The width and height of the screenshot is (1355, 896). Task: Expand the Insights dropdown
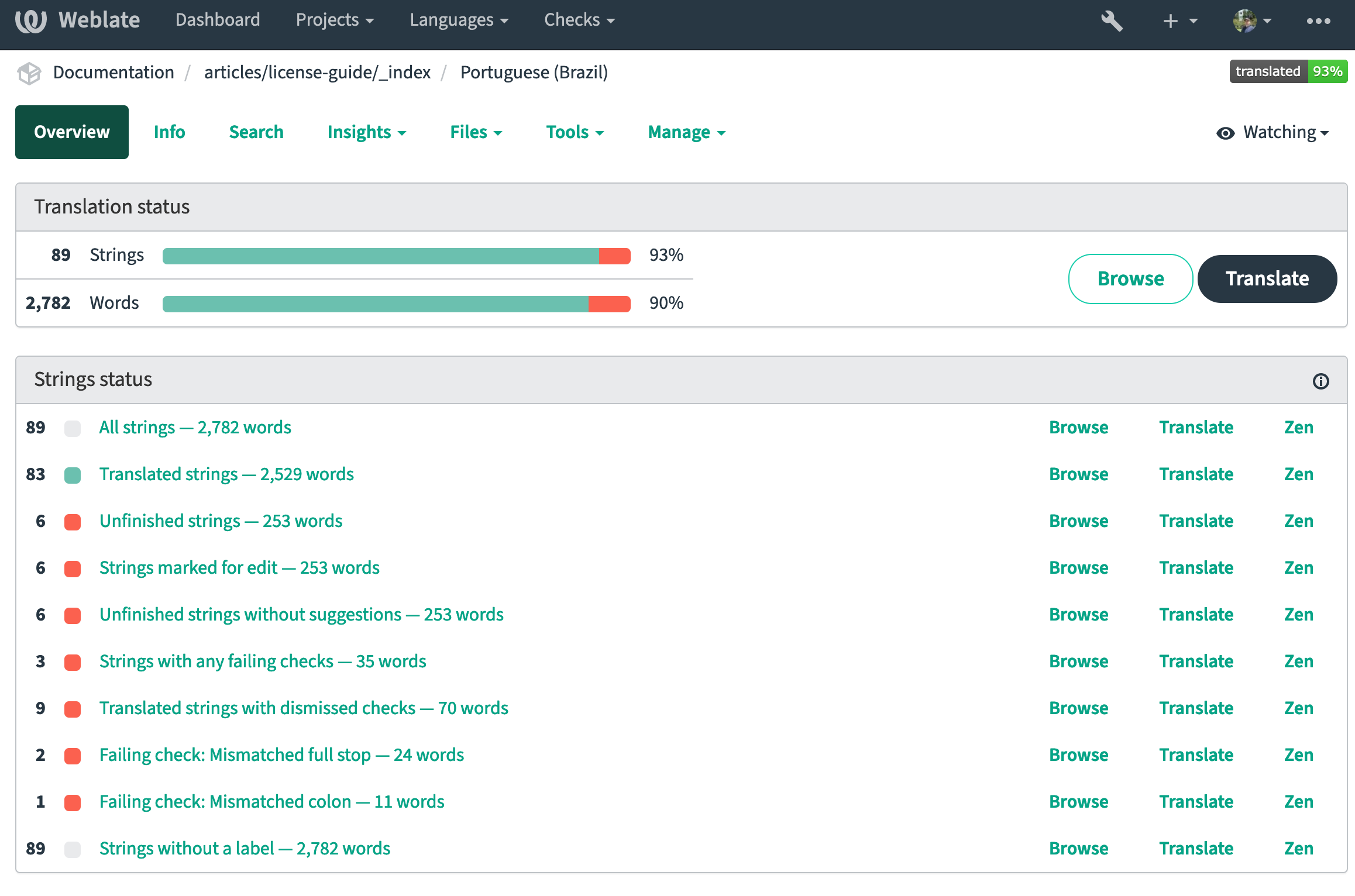click(x=366, y=133)
